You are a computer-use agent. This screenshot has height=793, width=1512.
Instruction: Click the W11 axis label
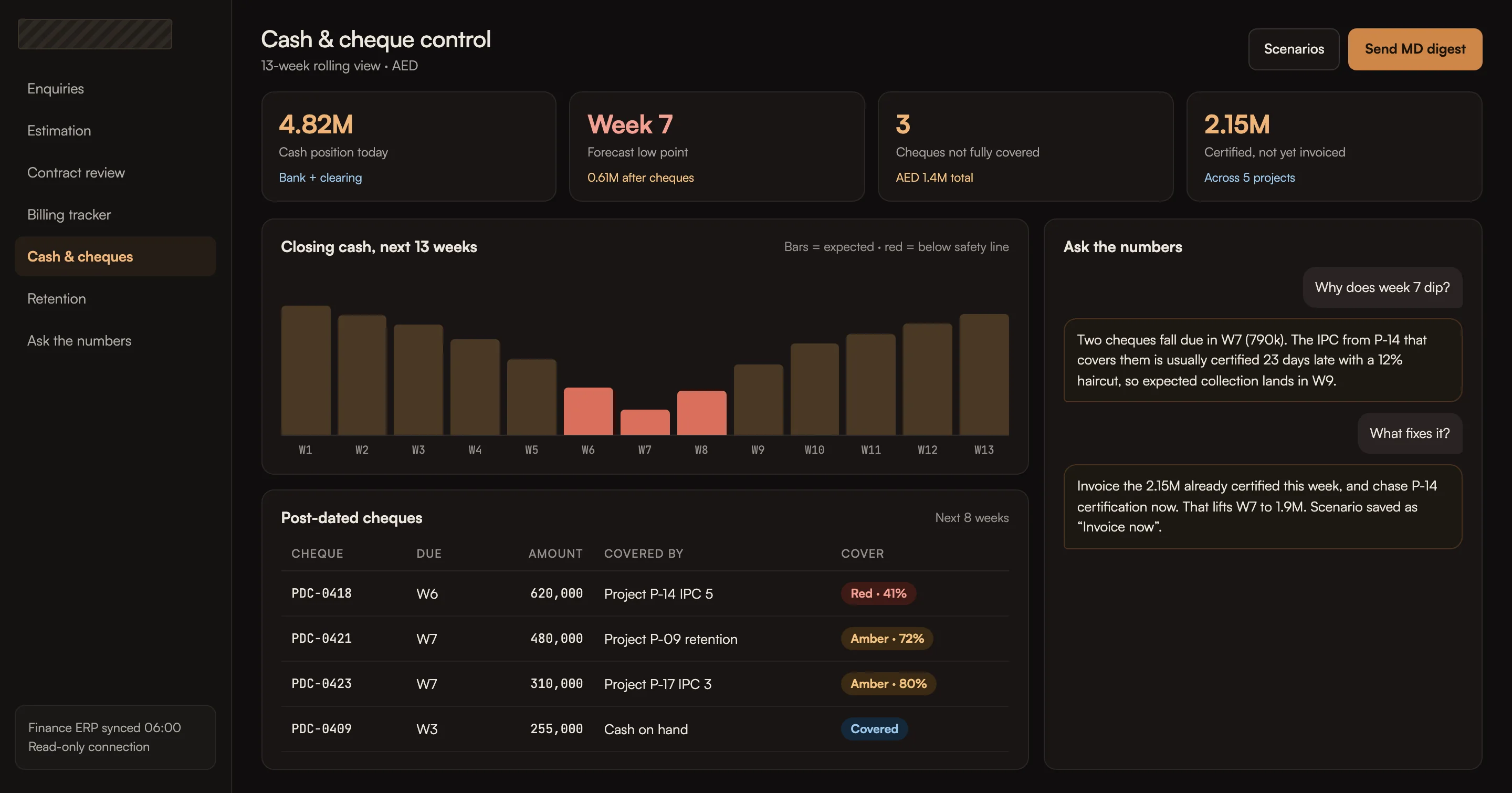point(871,450)
